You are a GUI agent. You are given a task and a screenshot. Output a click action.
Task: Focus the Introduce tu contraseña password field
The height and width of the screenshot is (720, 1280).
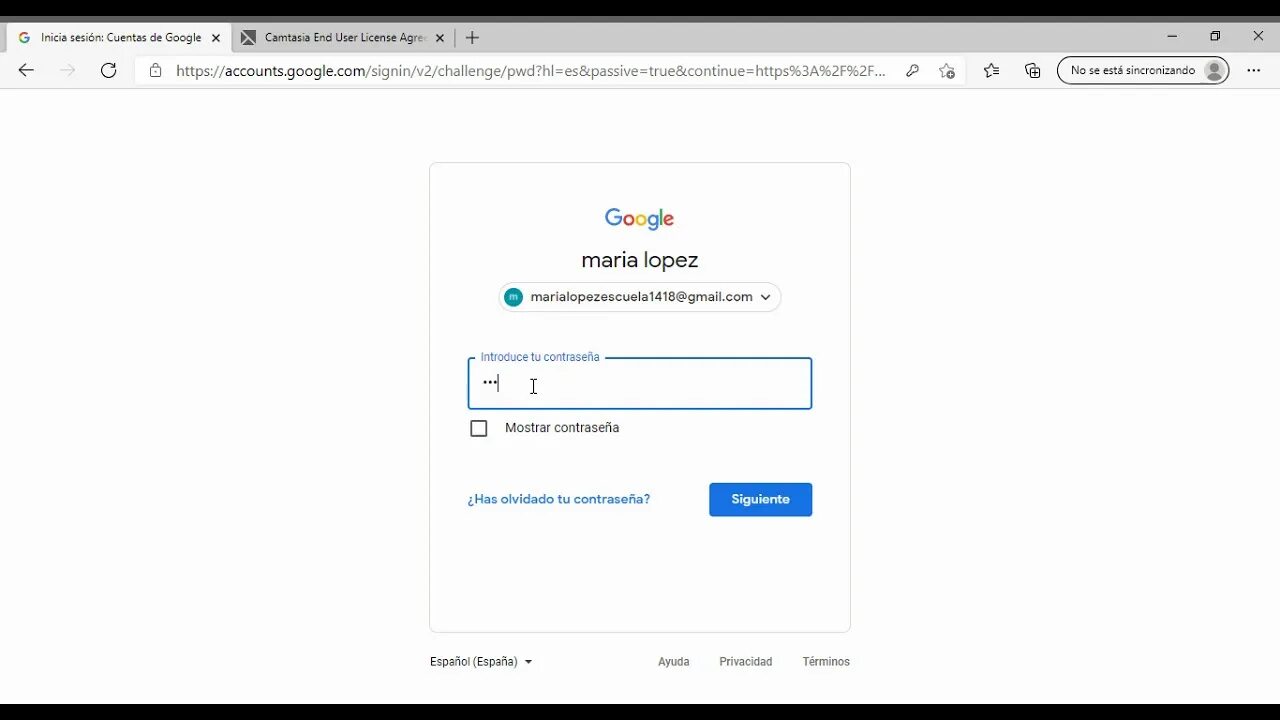640,384
